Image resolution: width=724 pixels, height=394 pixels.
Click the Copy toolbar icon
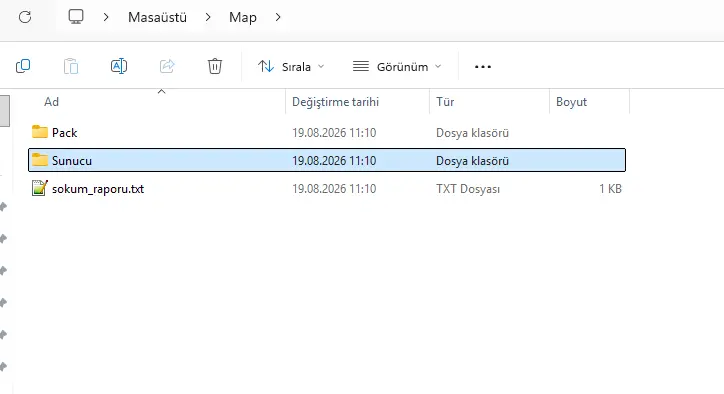[23, 66]
